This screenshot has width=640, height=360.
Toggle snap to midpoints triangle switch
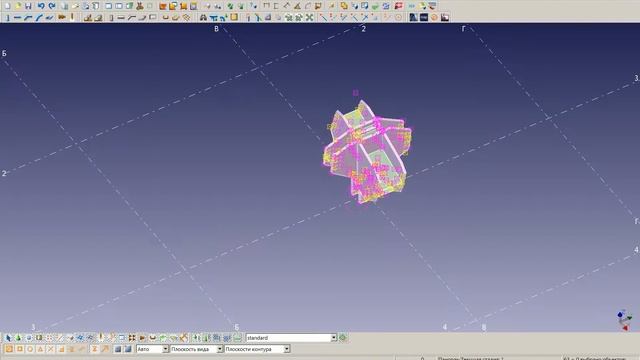click(x=40, y=349)
